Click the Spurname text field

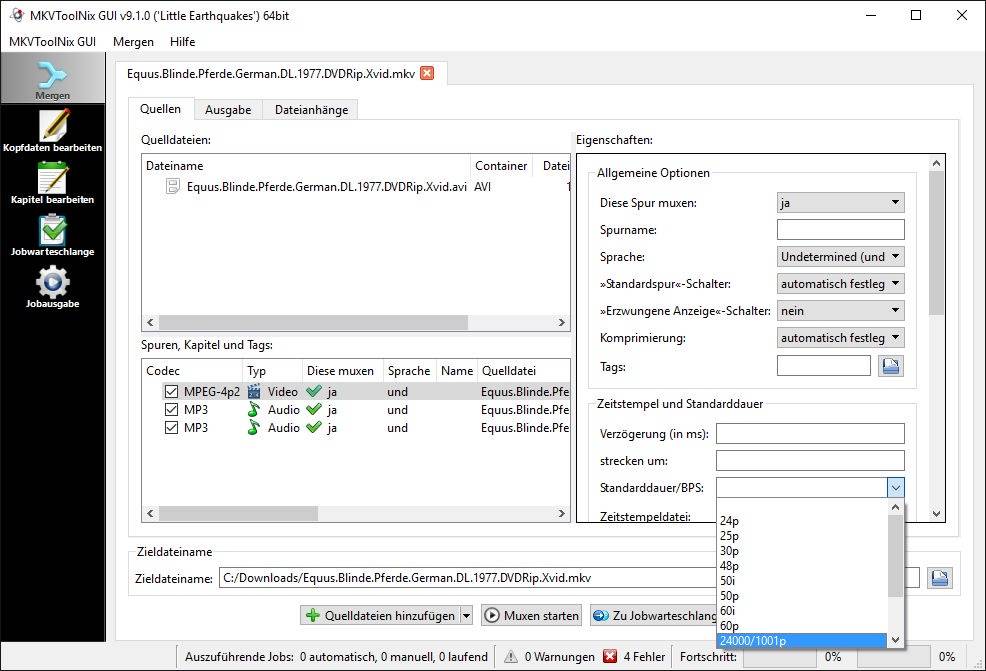click(x=840, y=230)
